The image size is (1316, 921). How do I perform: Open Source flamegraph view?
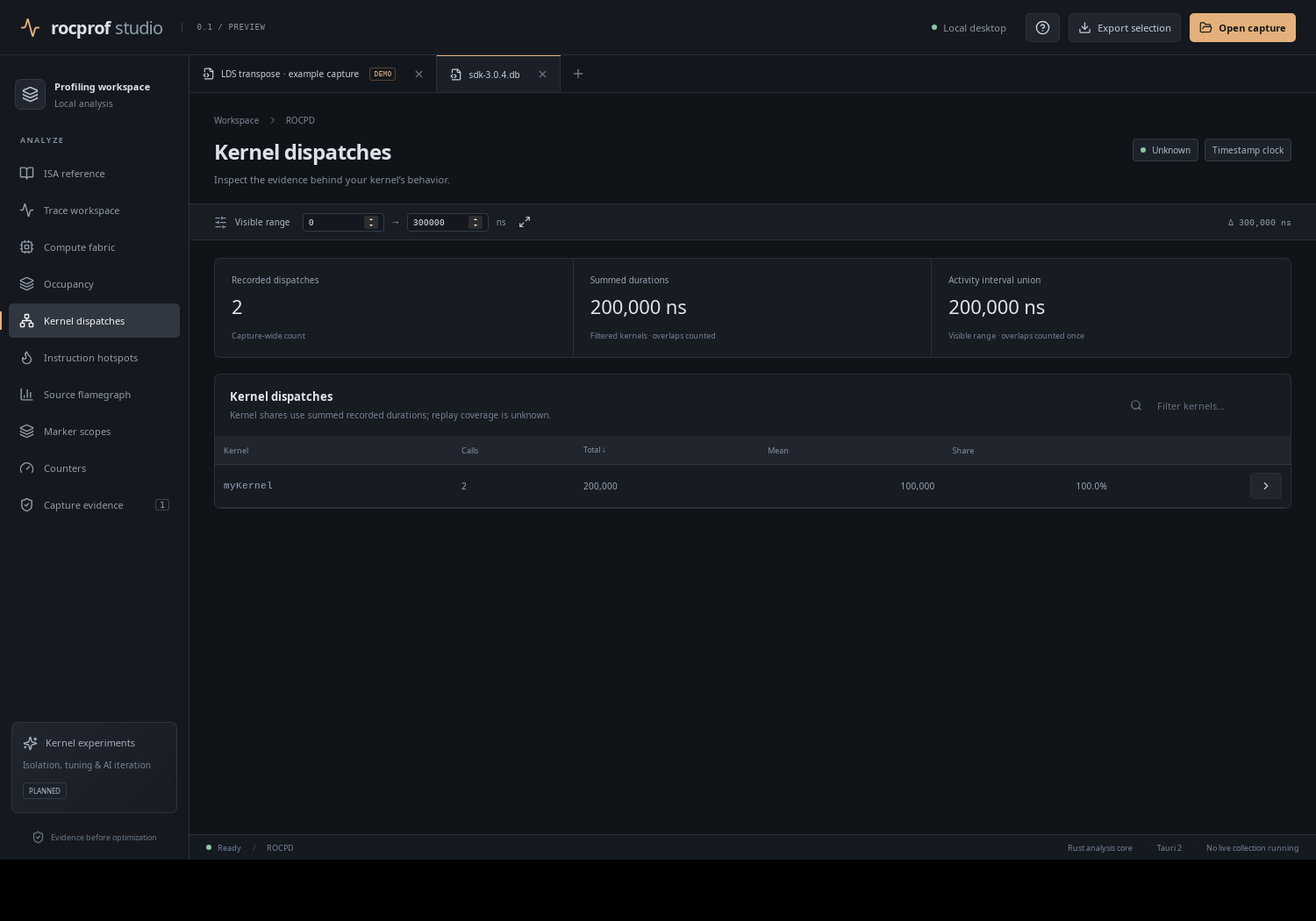(x=94, y=395)
